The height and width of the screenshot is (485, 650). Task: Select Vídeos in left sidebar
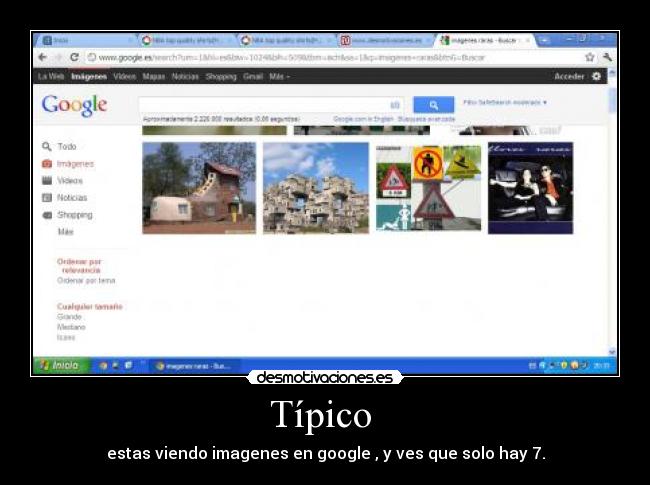(70, 180)
